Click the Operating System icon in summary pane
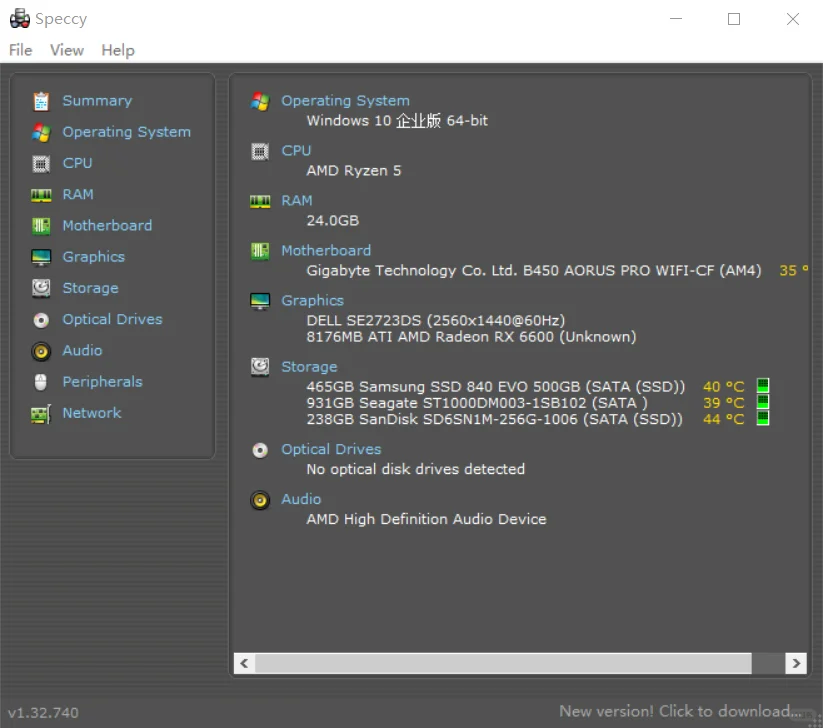823x728 pixels. [260, 101]
